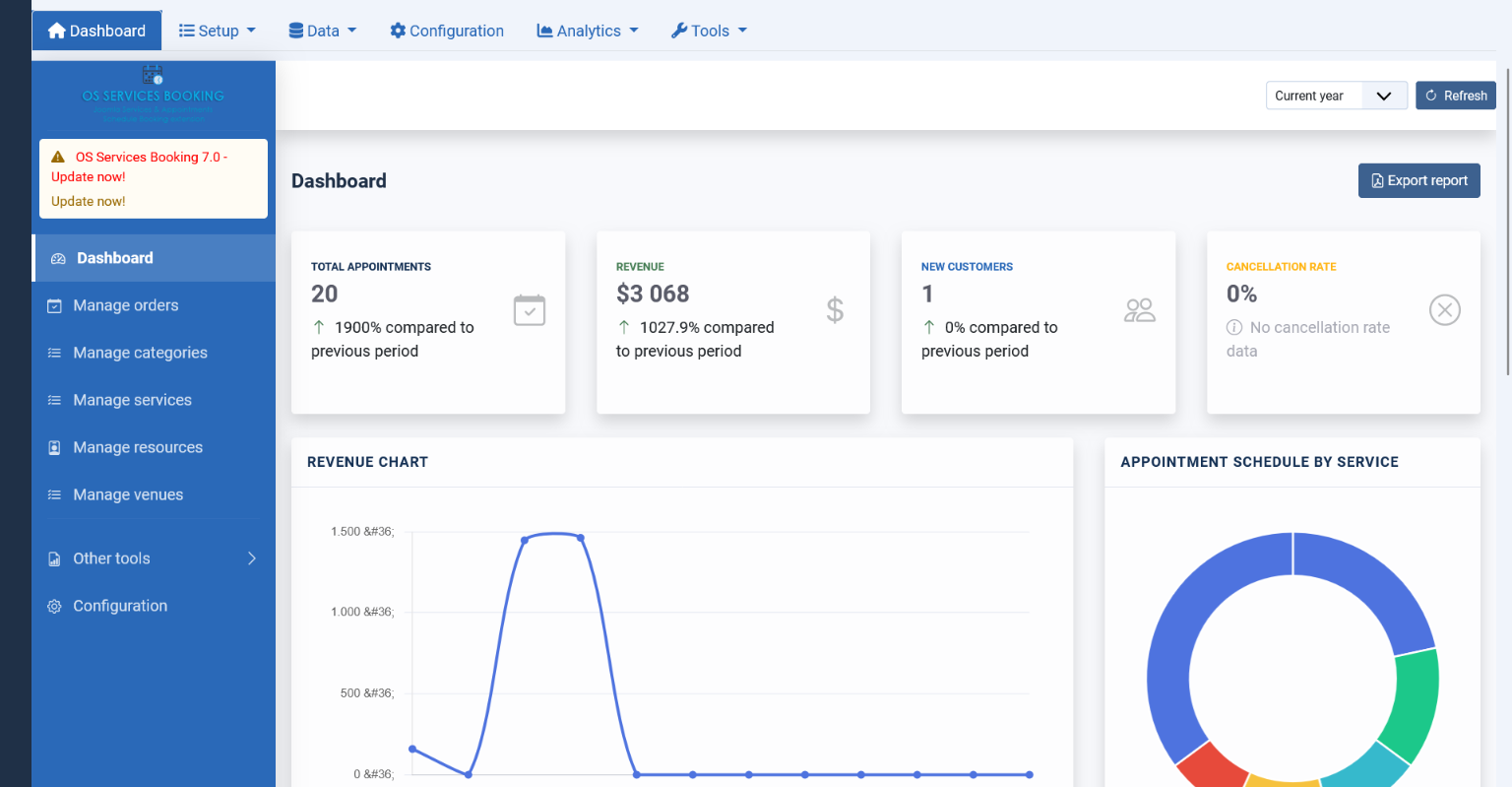Click the red segment of donut chart

coord(1211,765)
